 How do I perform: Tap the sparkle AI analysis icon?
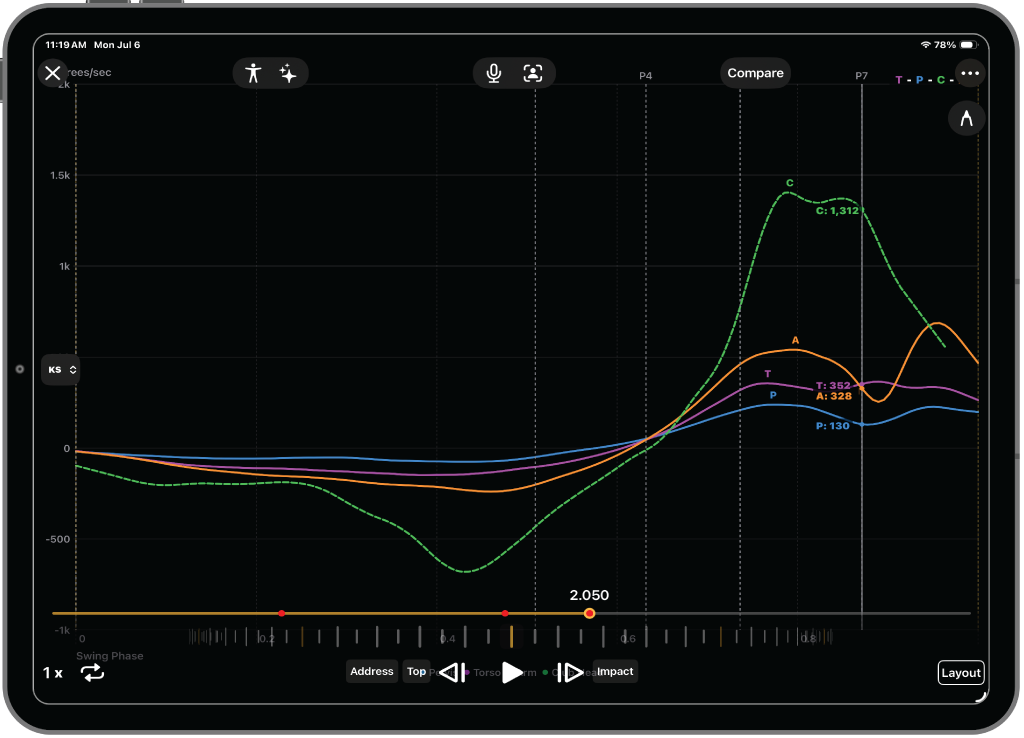[x=288, y=73]
